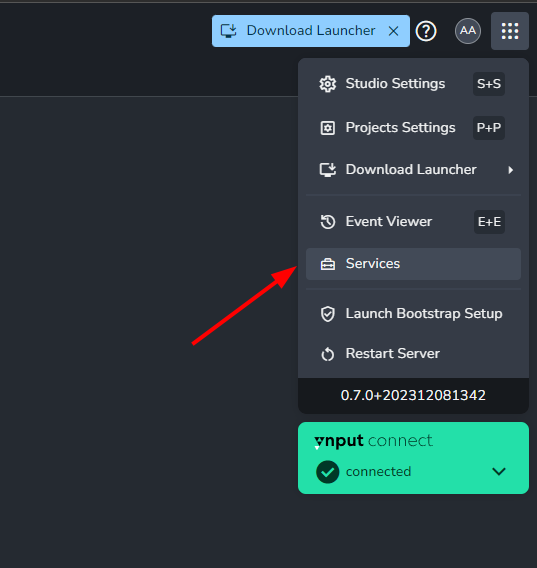Click the Projects Settings icon
The image size is (537, 568).
[328, 128]
